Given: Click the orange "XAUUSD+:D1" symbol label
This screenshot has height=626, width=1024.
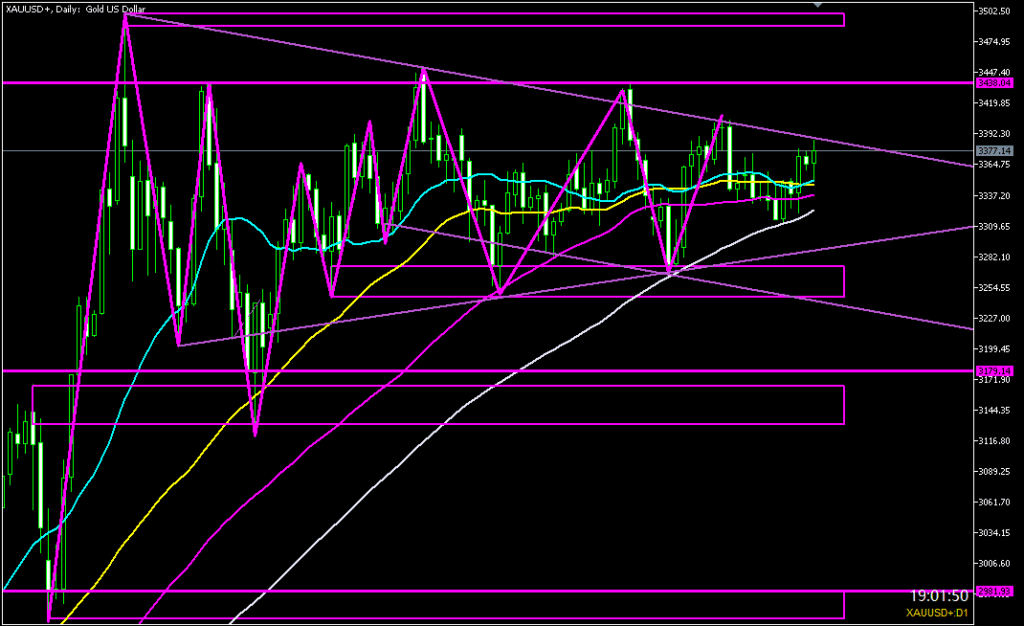Looking at the screenshot, I should pyautogui.click(x=937, y=613).
